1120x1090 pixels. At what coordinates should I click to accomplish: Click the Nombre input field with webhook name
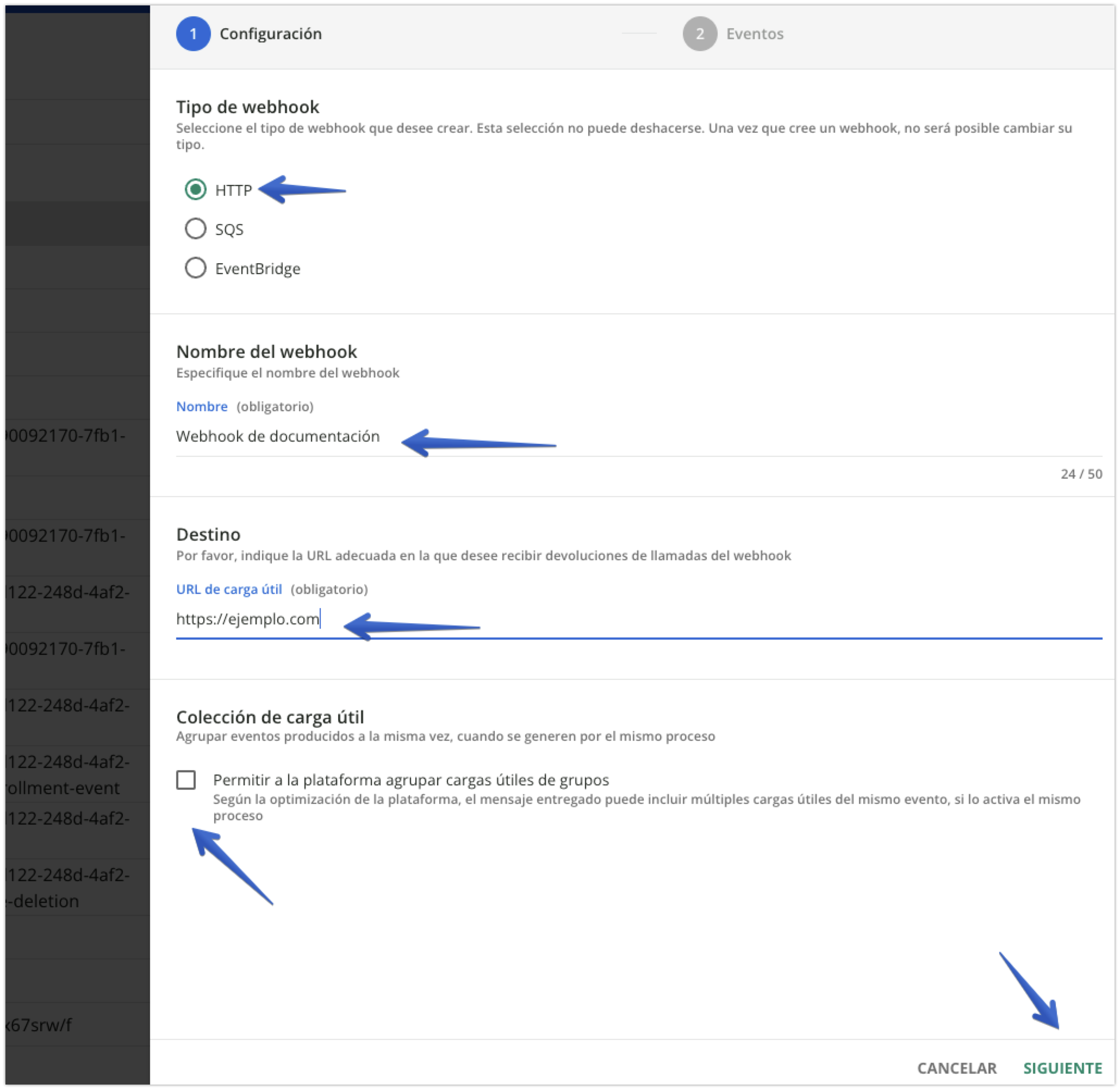point(639,437)
